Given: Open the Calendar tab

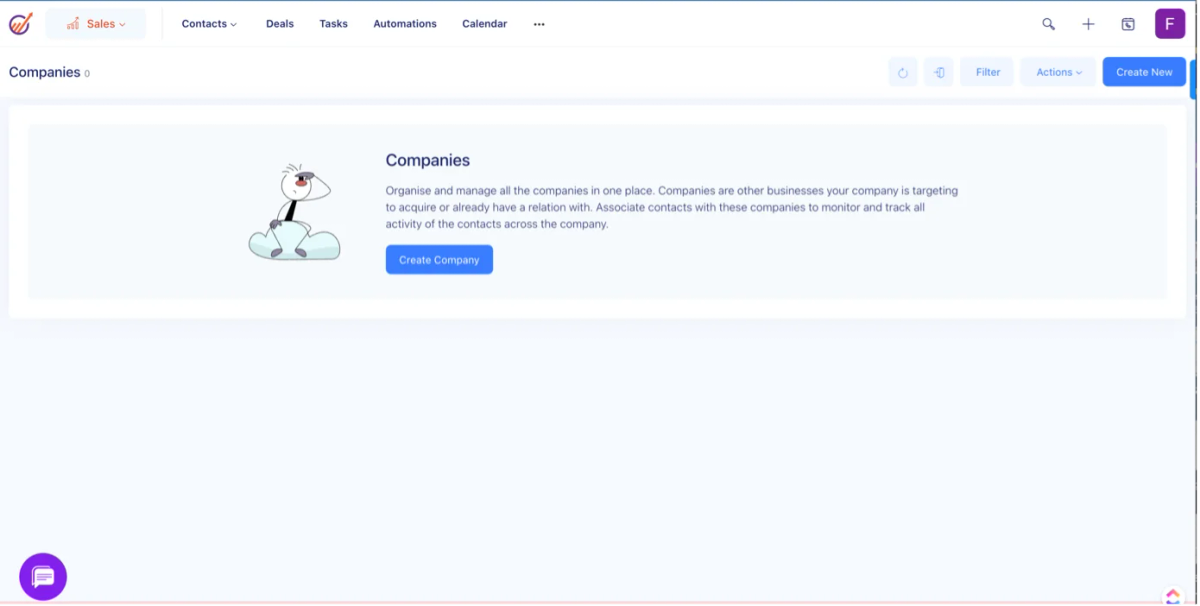Looking at the screenshot, I should click(x=484, y=24).
